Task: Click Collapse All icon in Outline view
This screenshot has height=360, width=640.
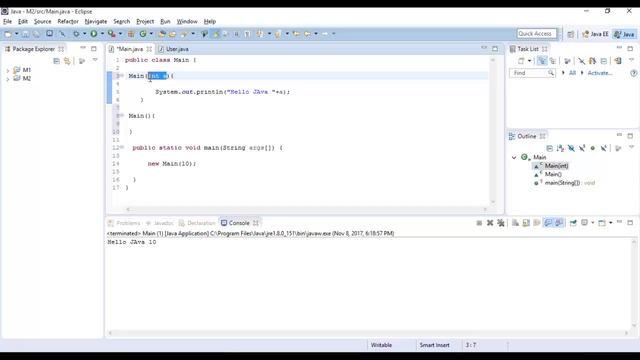Action: 549,148
